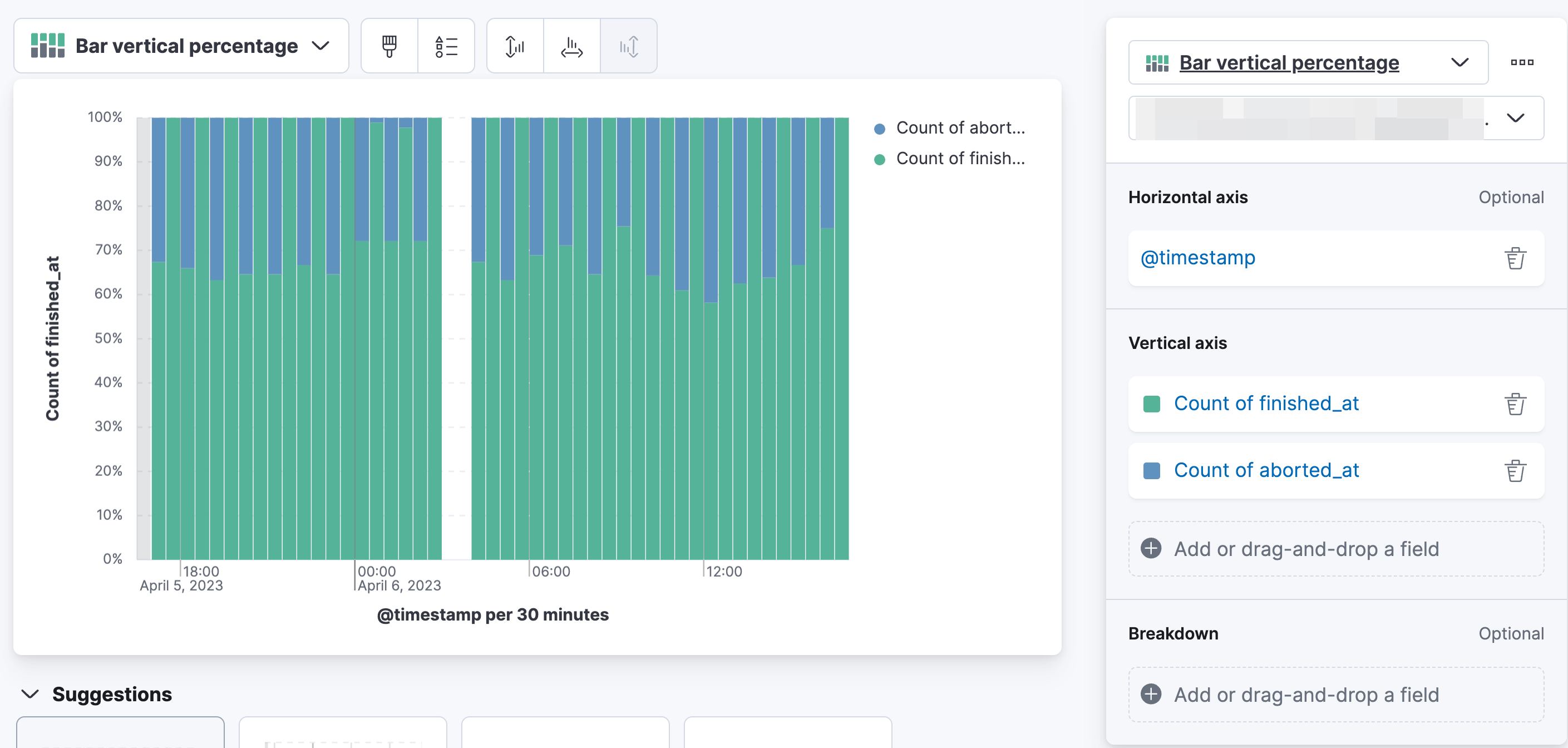Expand the data view selector dropdown
Viewport: 1568px width, 748px height.
tap(1515, 118)
